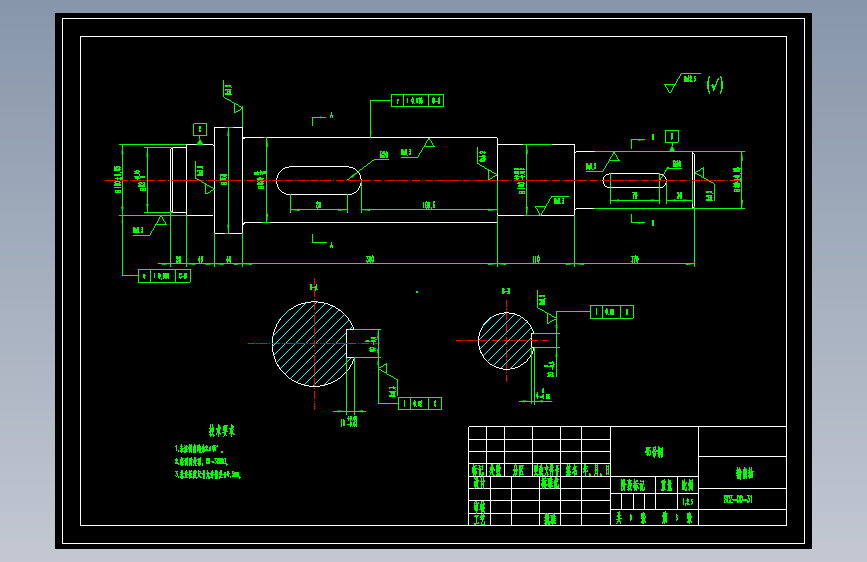Click diameter dimension at far right shaft end
Image resolution: width=867 pixels, height=562 pixels.
click(x=737, y=180)
